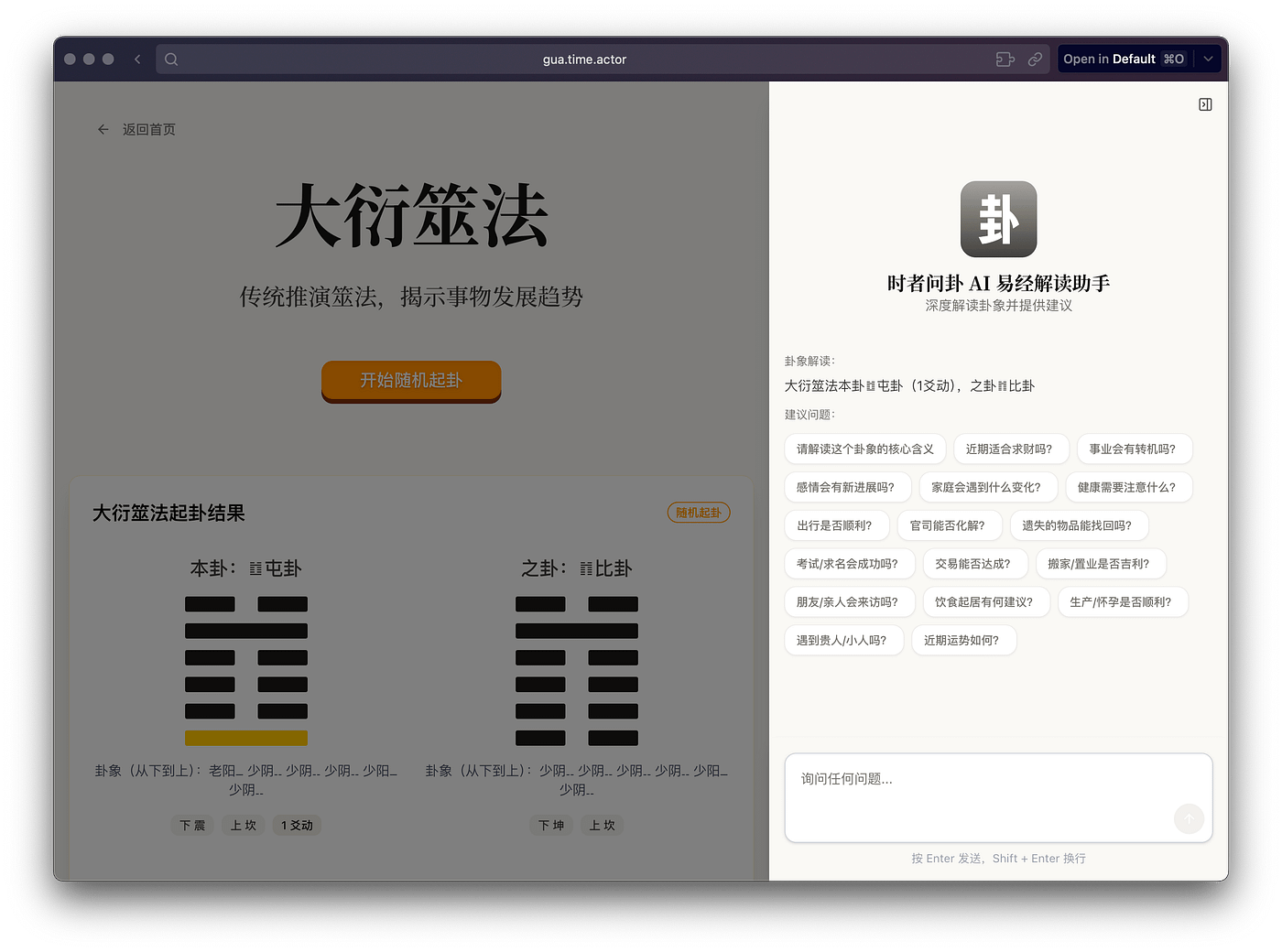This screenshot has height=952, width=1282.
Task: Ask 搬家/置业是否吉利? suggestion
Action: pos(1099,565)
